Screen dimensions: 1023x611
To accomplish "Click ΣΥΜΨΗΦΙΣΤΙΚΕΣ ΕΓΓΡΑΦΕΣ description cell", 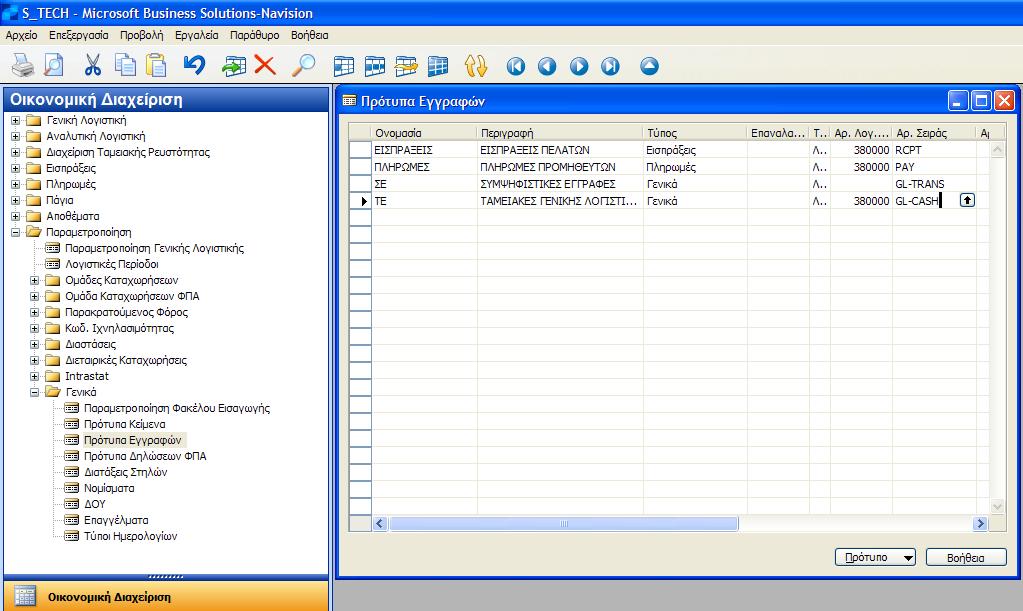I will 560,184.
